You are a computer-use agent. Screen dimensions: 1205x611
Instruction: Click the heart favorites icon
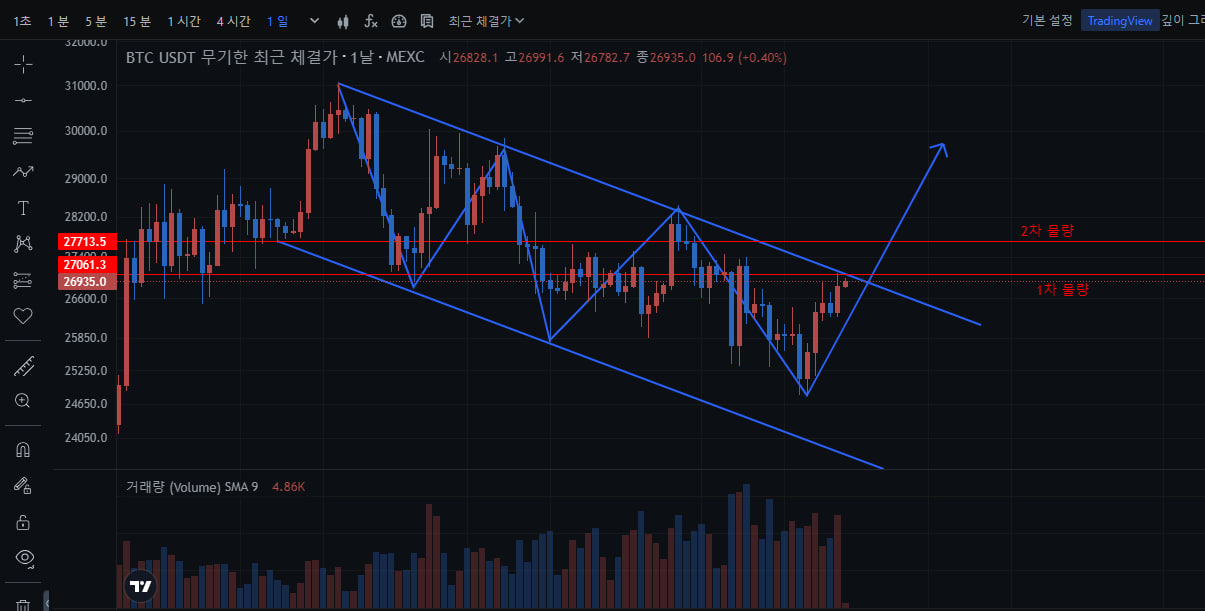tap(23, 316)
